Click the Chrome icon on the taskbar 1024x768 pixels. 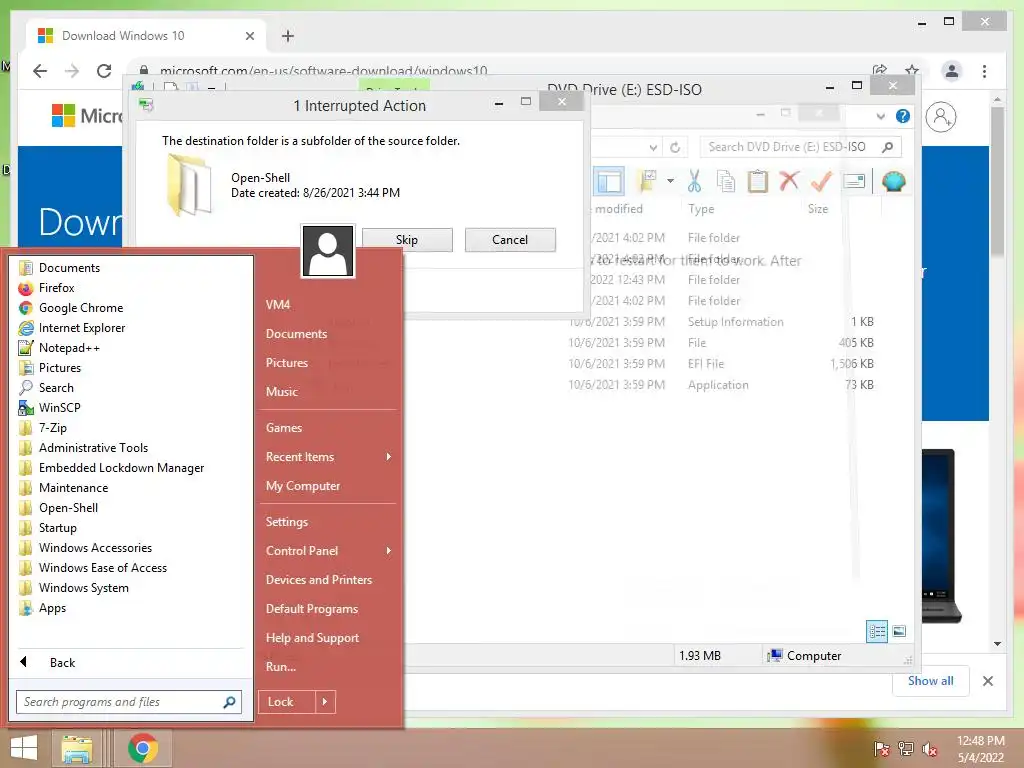[143, 748]
